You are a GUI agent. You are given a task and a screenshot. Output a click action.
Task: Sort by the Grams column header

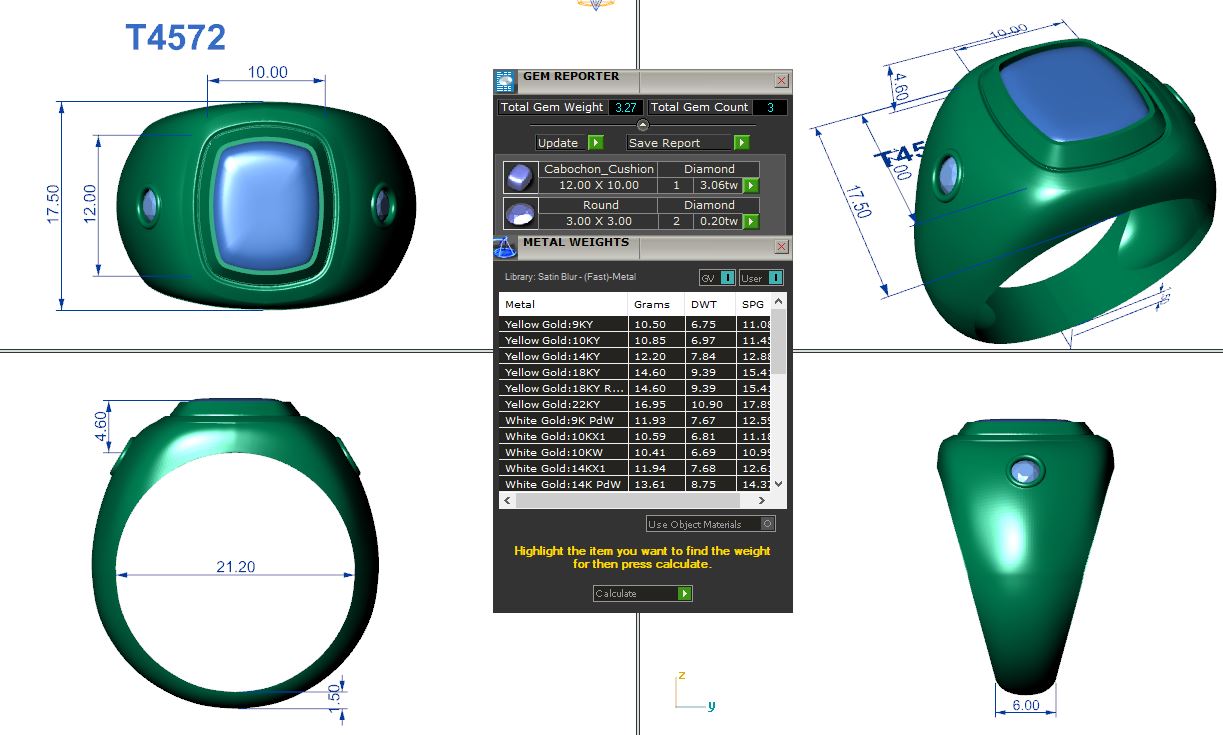(654, 304)
